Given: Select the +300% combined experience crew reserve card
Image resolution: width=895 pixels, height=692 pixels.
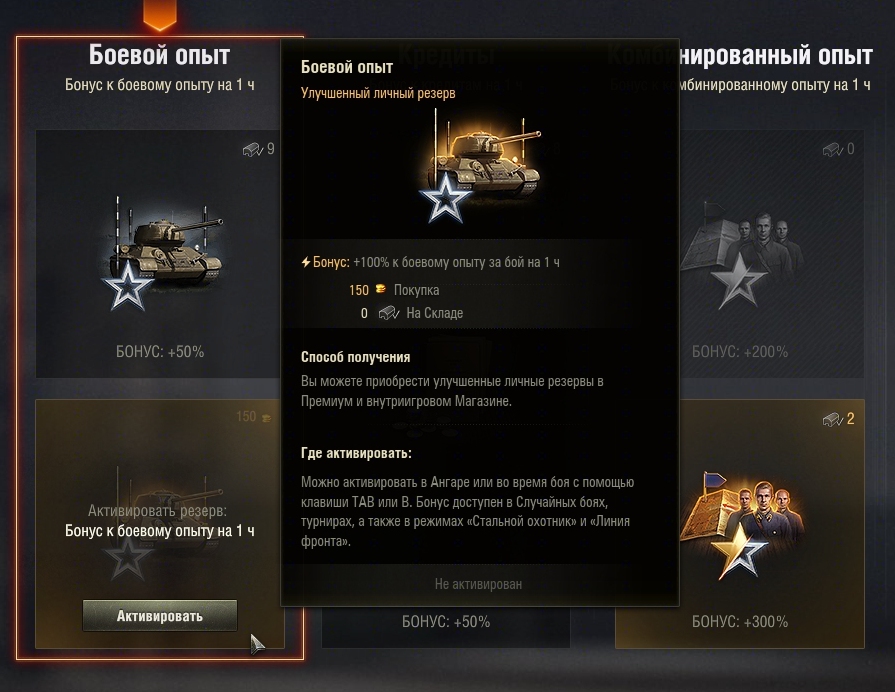Looking at the screenshot, I should (x=740, y=524).
